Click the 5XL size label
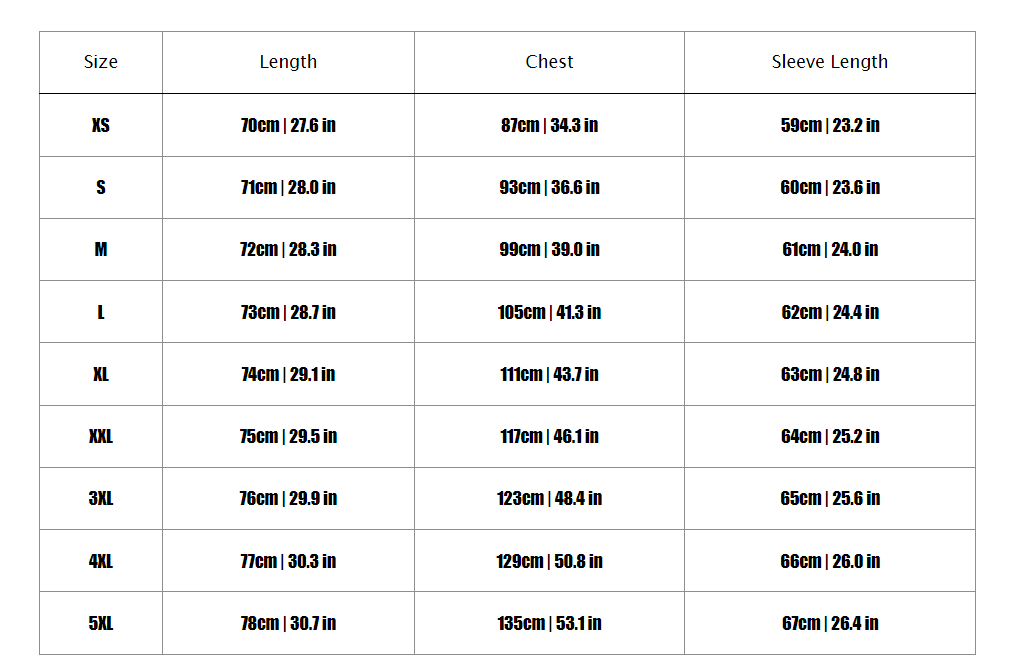Image resolution: width=1013 pixels, height=672 pixels. (101, 623)
